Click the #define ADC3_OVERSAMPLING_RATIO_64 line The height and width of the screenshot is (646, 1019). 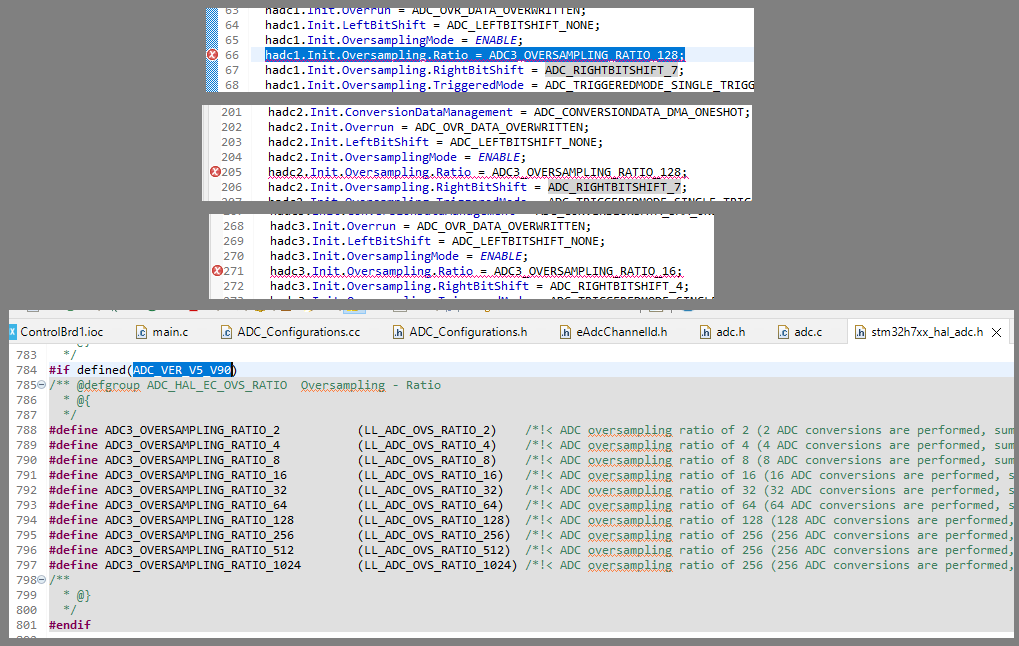point(531,504)
